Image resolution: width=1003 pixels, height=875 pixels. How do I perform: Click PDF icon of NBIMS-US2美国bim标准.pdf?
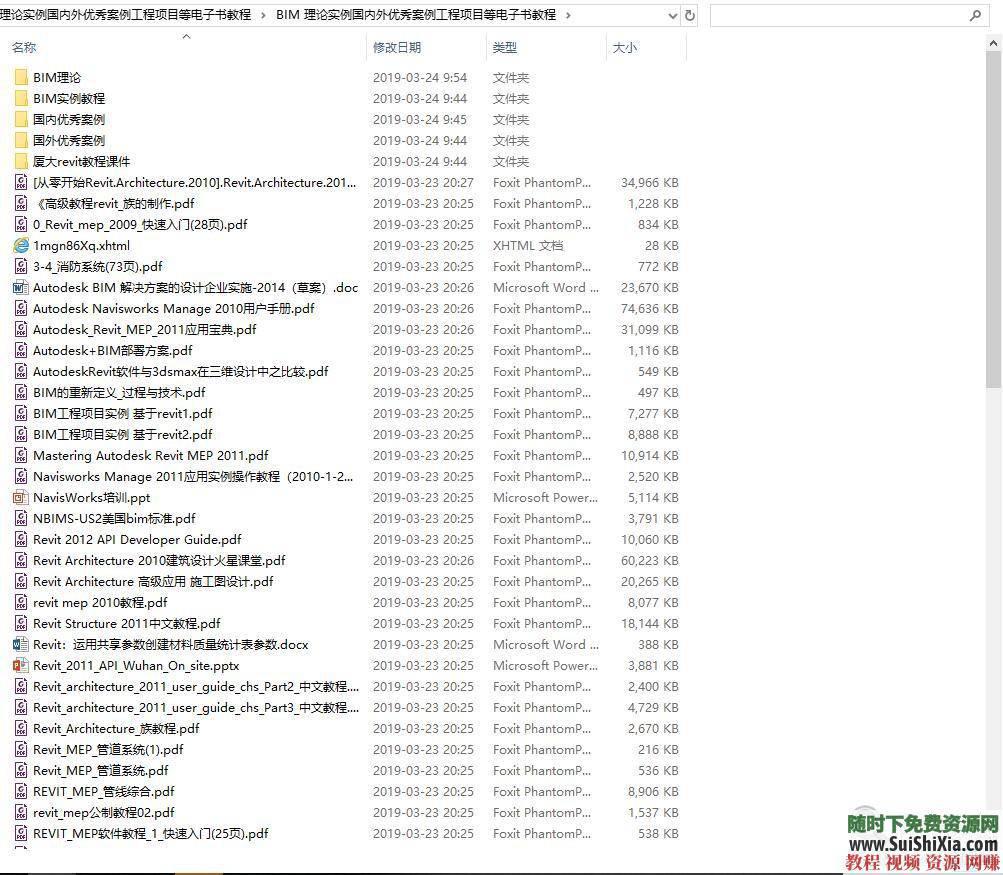coord(21,519)
